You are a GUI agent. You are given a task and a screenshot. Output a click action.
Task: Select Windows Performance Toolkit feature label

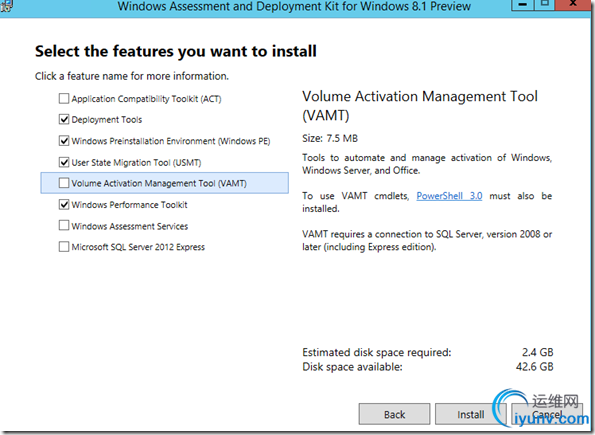129,205
